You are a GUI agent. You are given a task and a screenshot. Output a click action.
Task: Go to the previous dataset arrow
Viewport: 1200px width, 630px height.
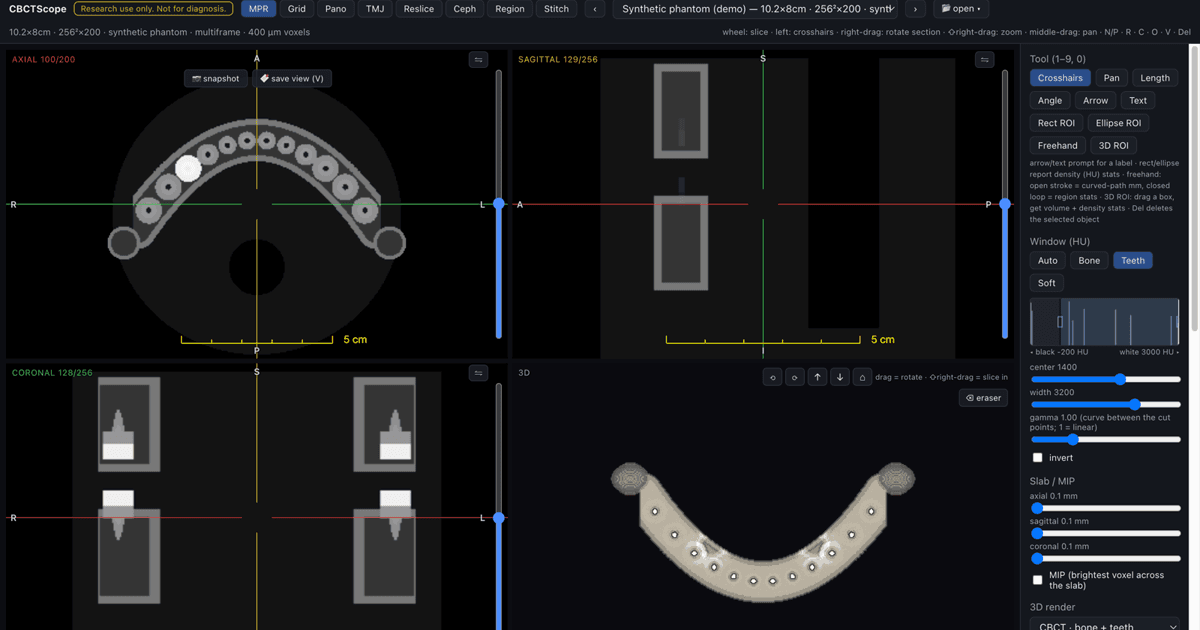(595, 9)
